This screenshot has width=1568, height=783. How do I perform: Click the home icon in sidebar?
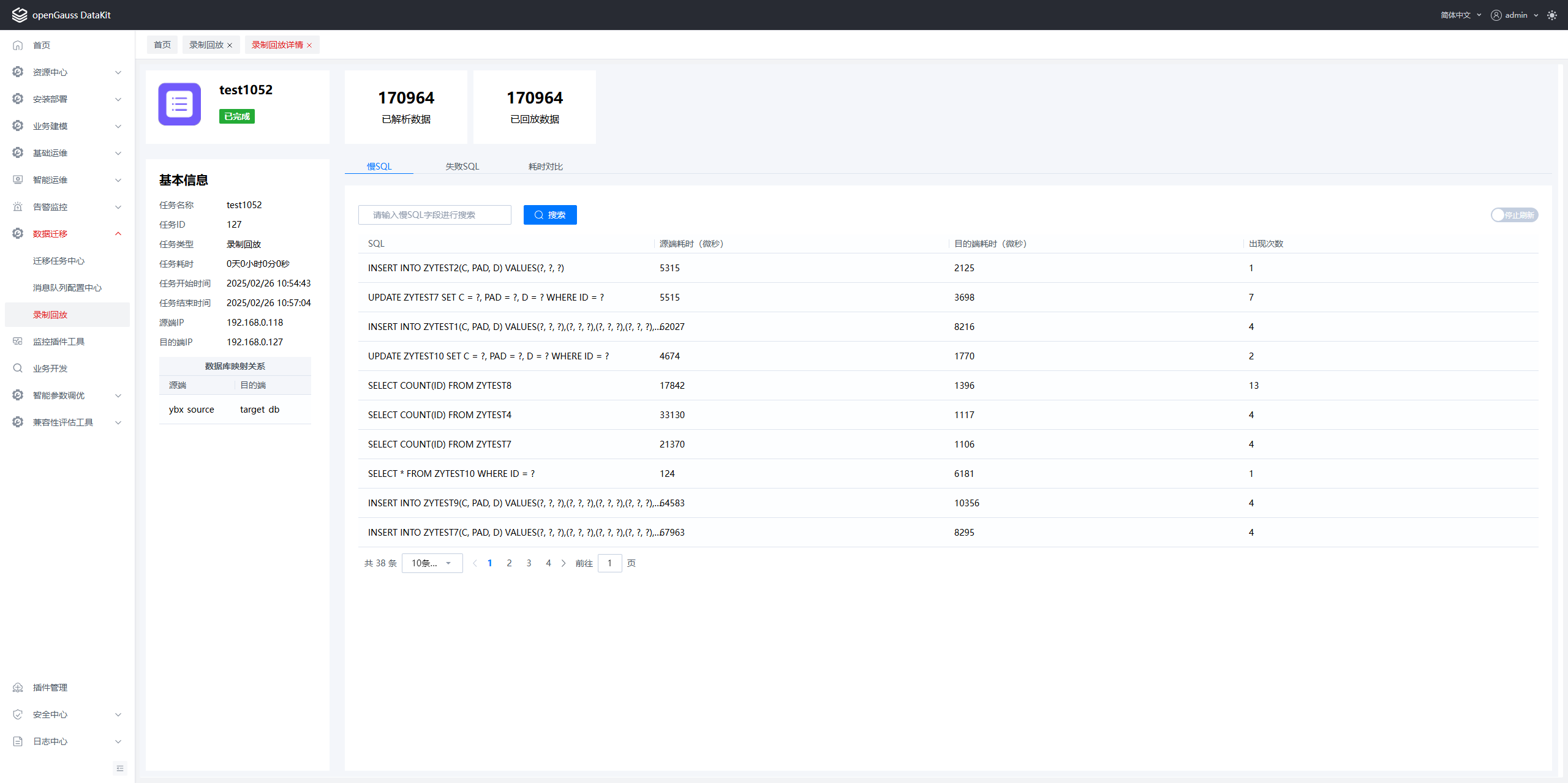tap(18, 45)
